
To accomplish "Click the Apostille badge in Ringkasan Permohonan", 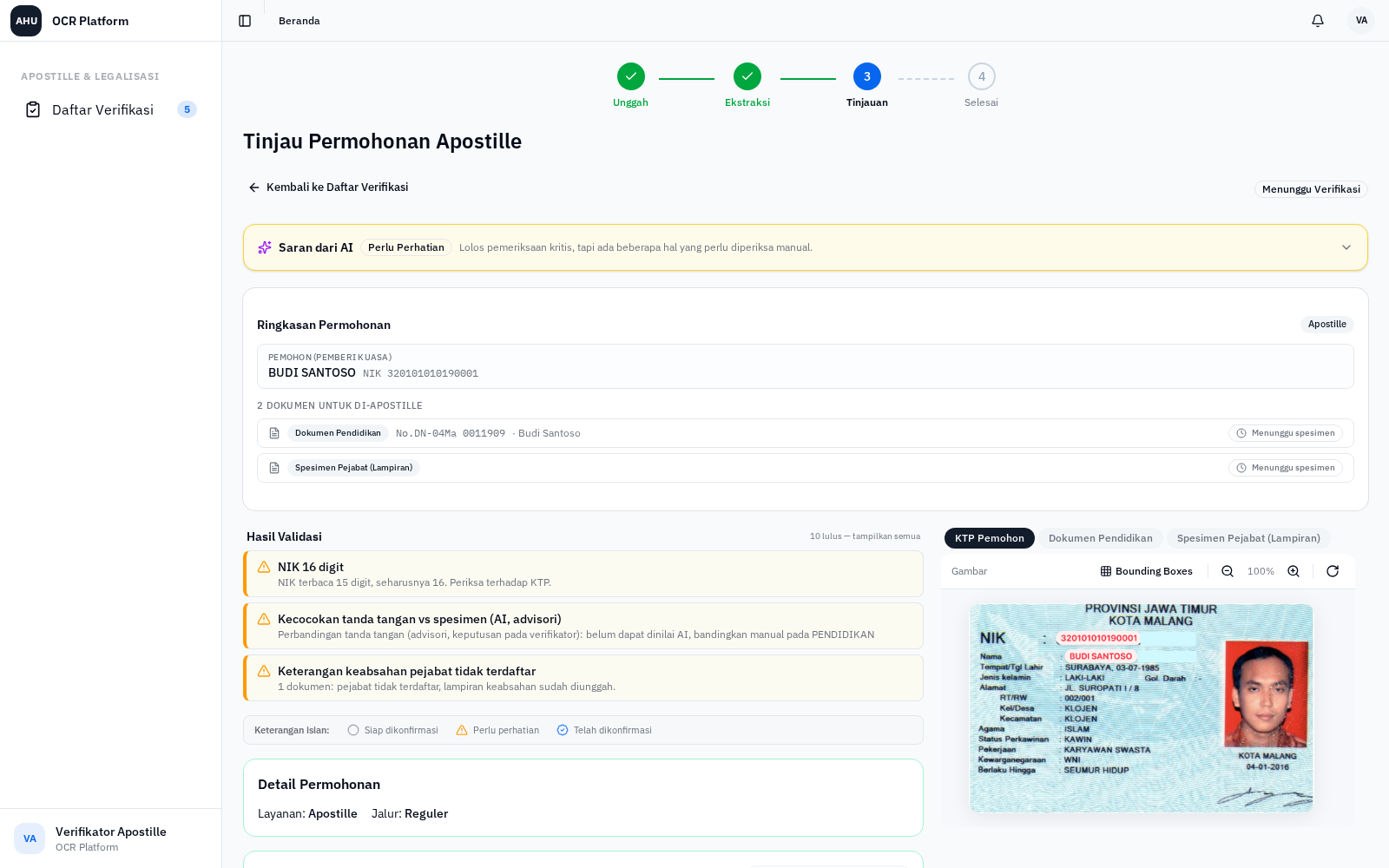I will [x=1327, y=325].
